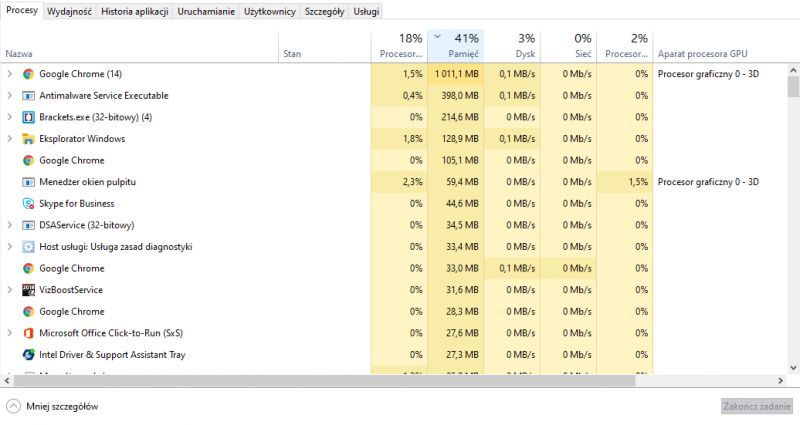Expand the Brackets.exe (32-bitowy) group
The image size is (800, 425).
(x=9, y=117)
